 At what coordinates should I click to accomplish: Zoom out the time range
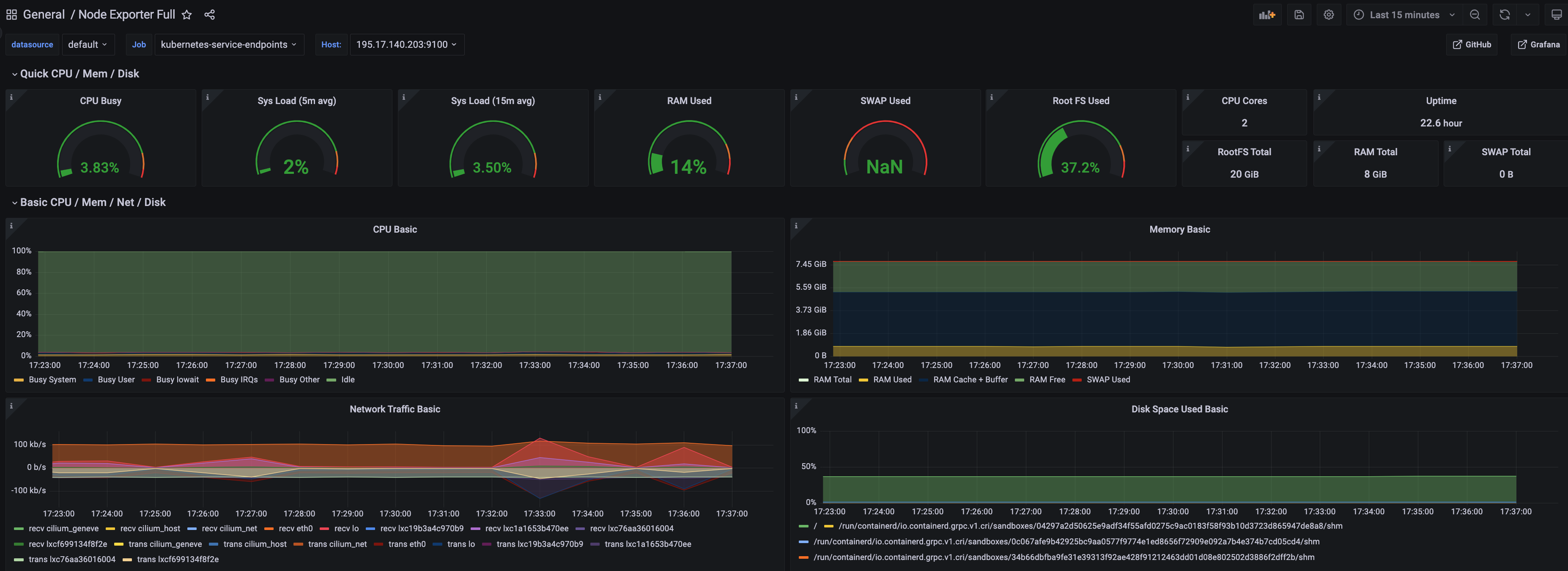[1475, 14]
